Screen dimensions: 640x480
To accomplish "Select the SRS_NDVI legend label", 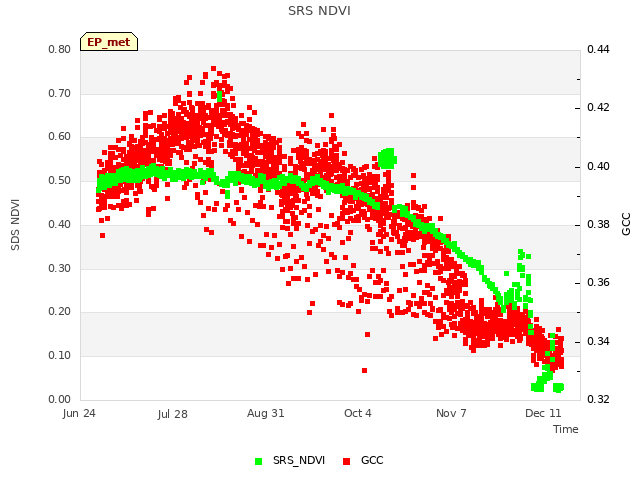I will coord(299,460).
